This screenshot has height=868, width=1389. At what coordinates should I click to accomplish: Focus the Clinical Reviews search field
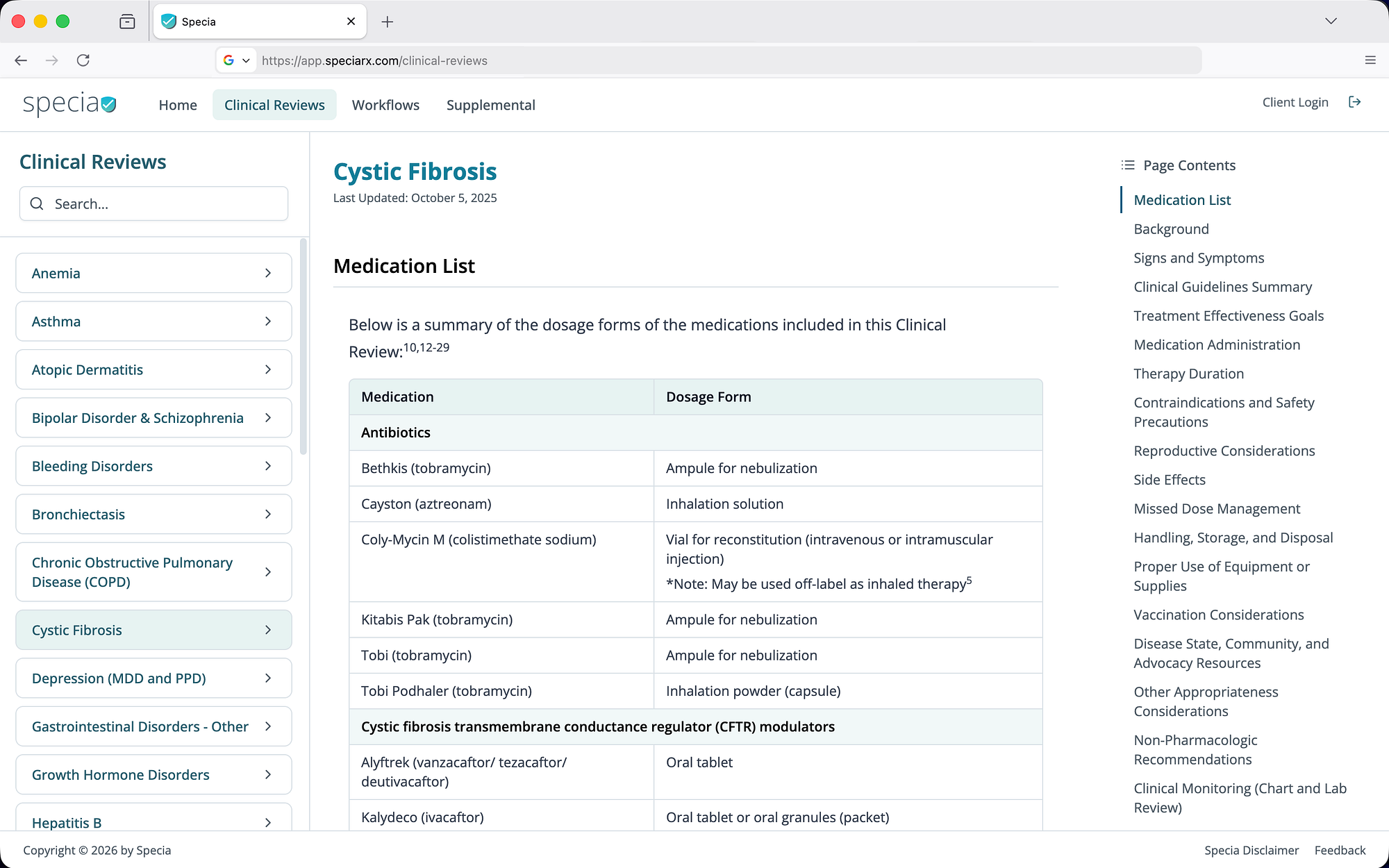tap(153, 203)
